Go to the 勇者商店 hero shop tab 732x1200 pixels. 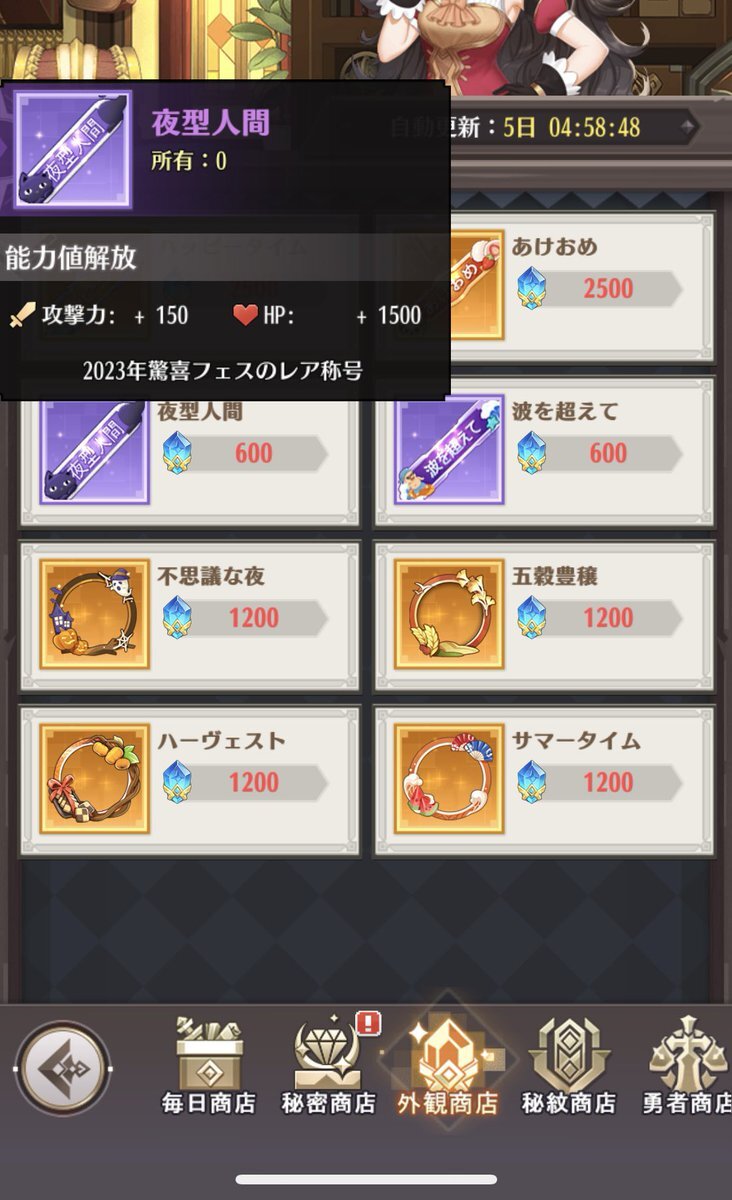687,1067
